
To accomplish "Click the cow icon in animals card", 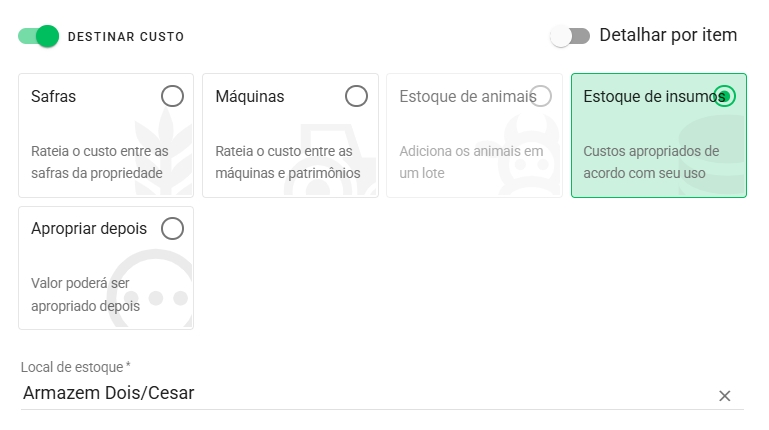I will point(529,154).
